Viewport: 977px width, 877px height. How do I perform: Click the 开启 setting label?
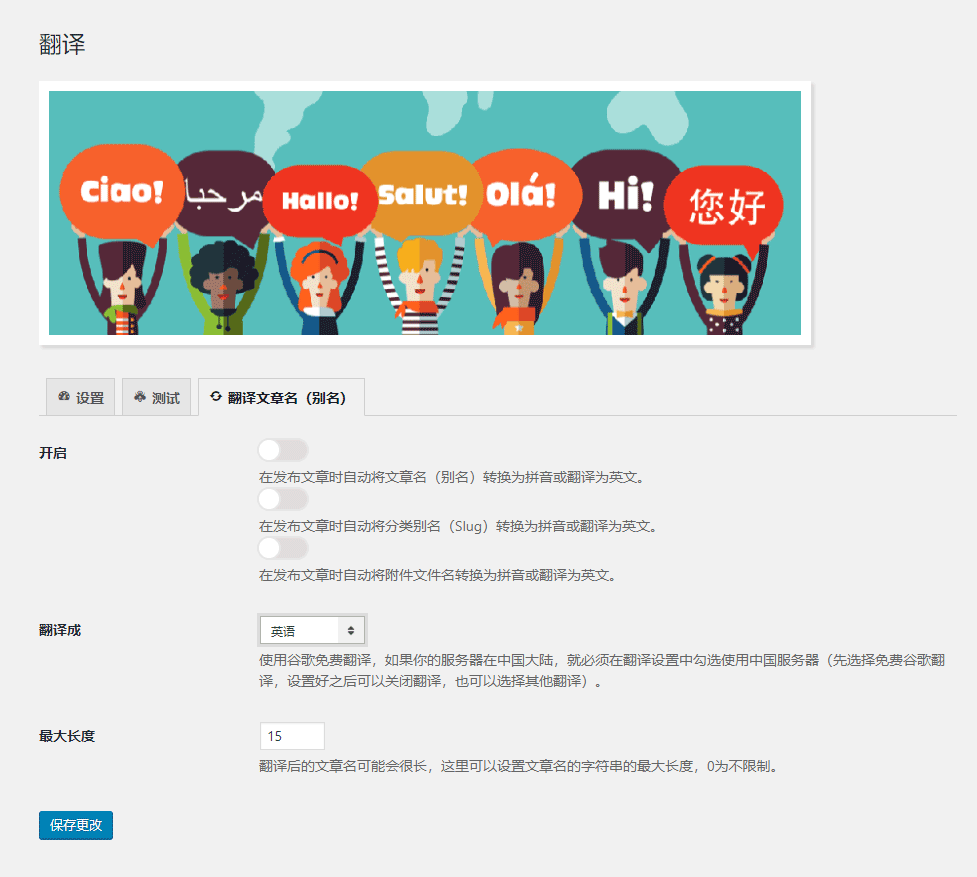53,453
